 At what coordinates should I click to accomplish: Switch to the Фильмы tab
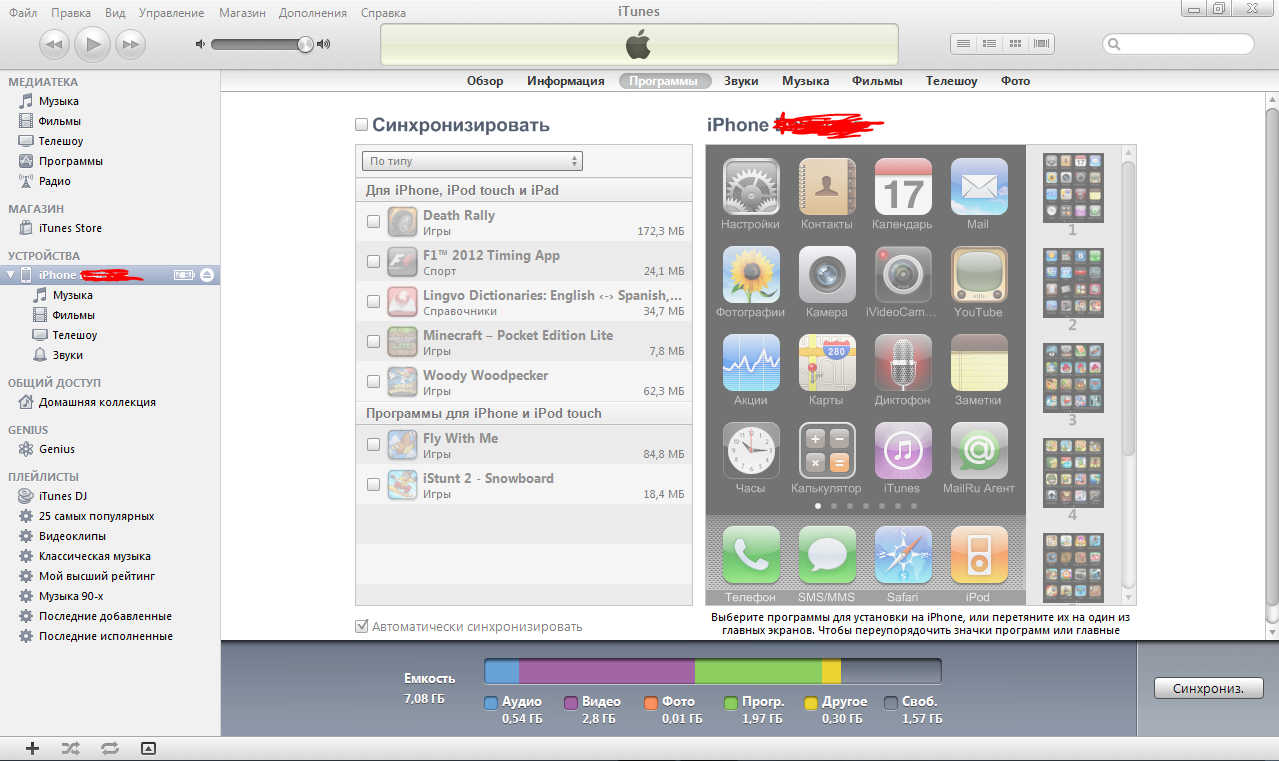click(x=877, y=81)
